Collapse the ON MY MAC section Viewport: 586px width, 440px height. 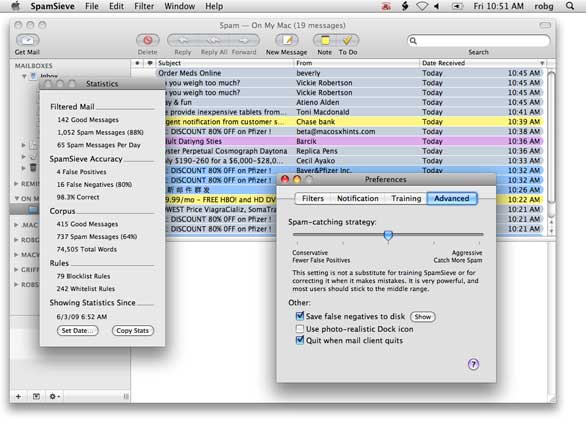coord(17,199)
